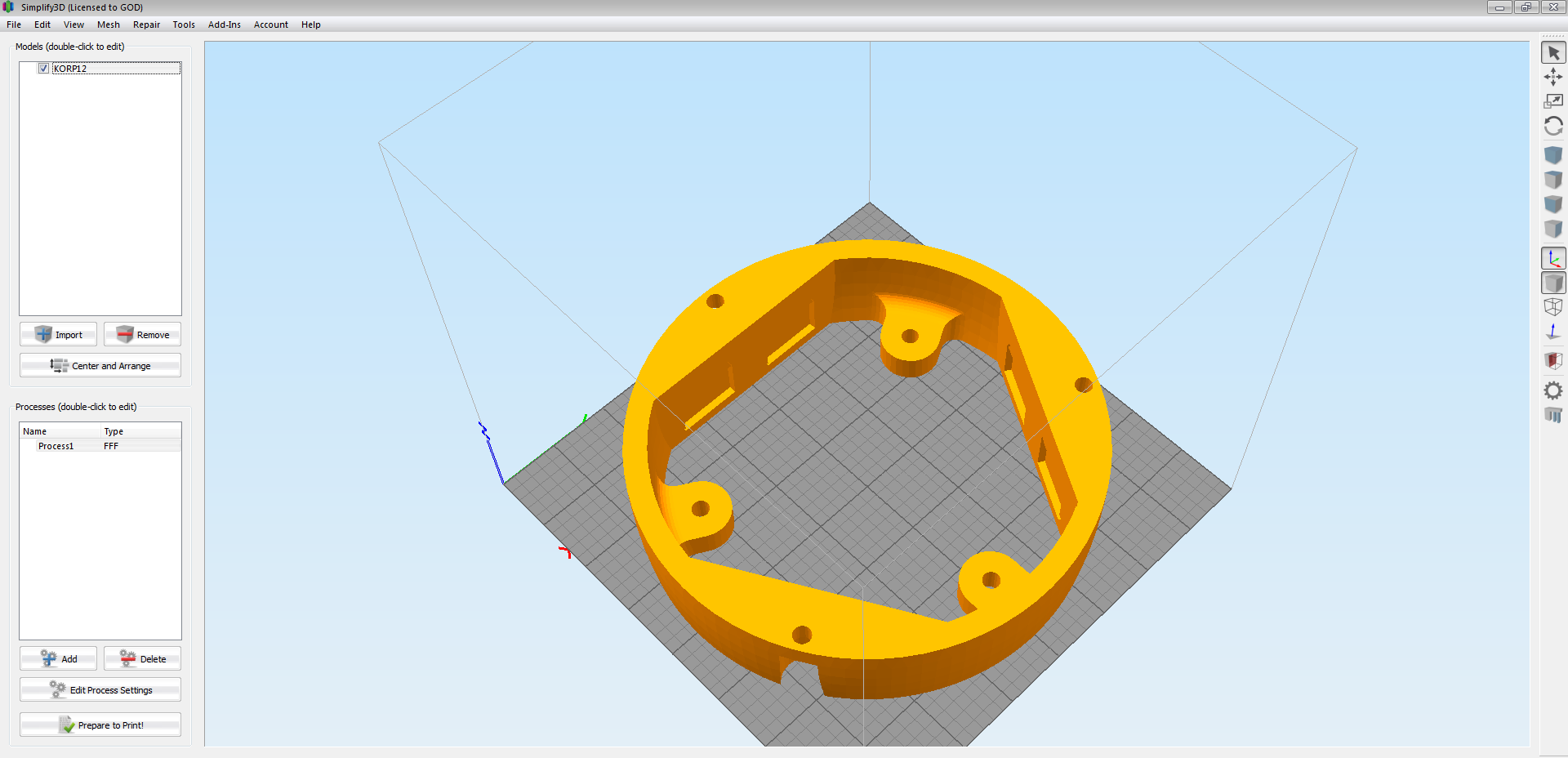
Task: Open the Add-Ins menu
Action: (x=225, y=25)
